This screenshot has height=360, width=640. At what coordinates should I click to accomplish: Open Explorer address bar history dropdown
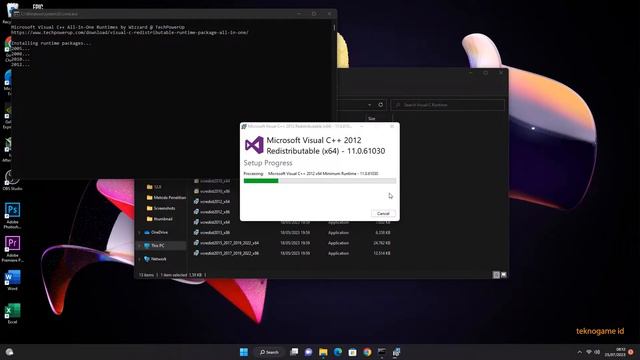(369, 105)
